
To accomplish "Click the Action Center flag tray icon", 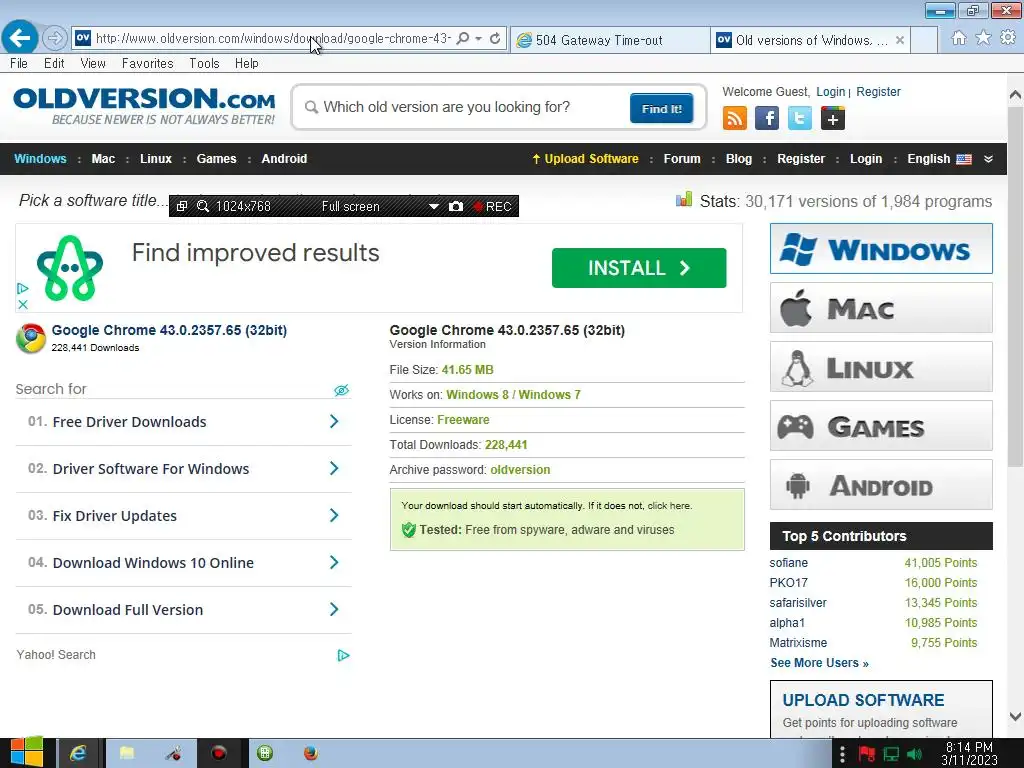I will pos(867,754).
